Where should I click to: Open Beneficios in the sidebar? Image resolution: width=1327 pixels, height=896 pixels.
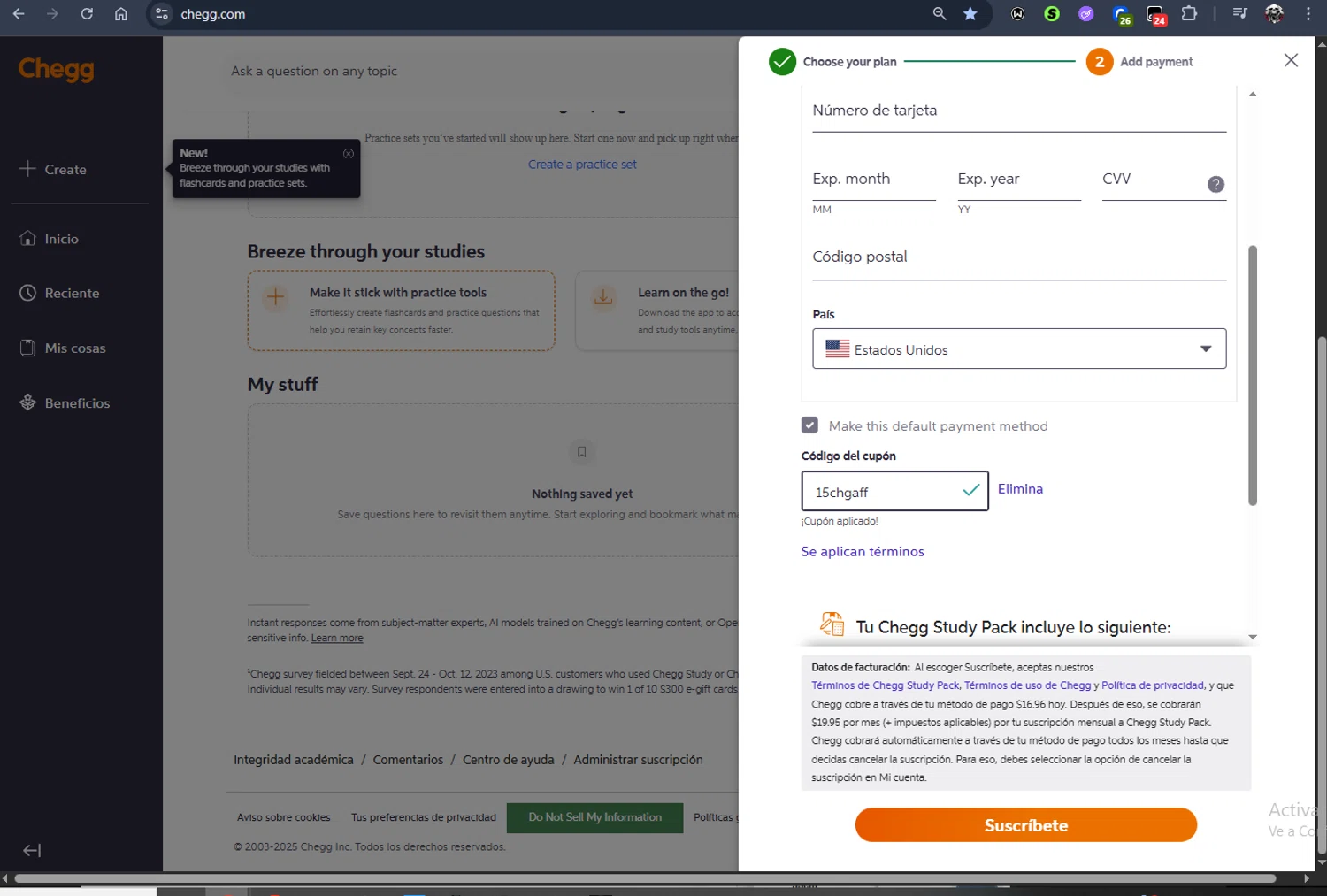[65, 402]
